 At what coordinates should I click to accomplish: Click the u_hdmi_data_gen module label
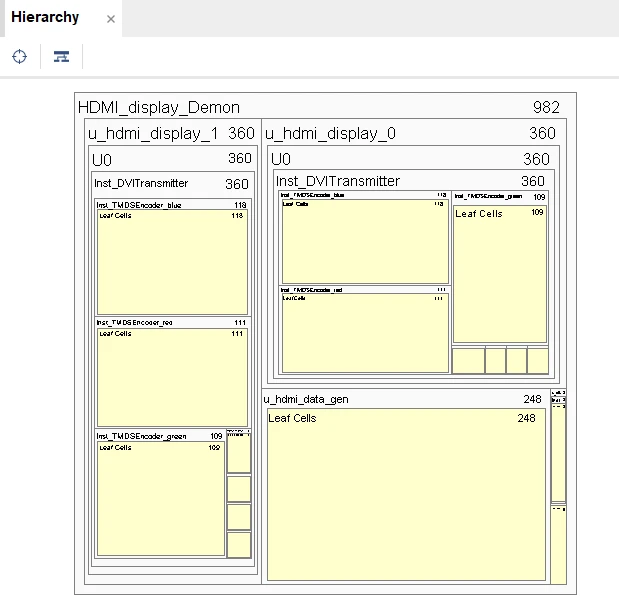(306, 399)
